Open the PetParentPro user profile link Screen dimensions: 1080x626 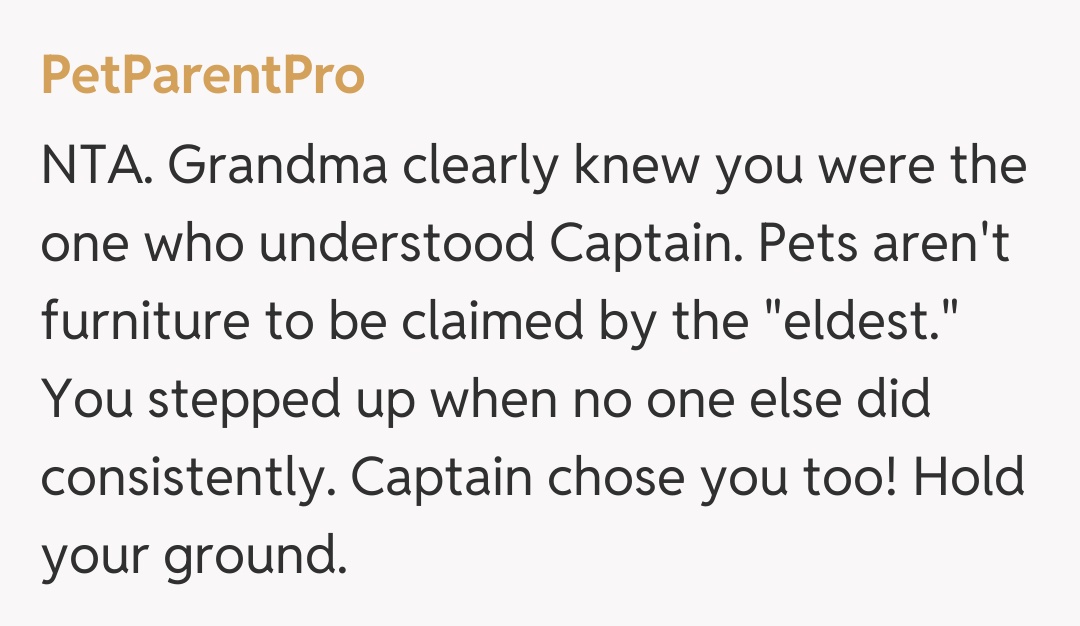(203, 76)
